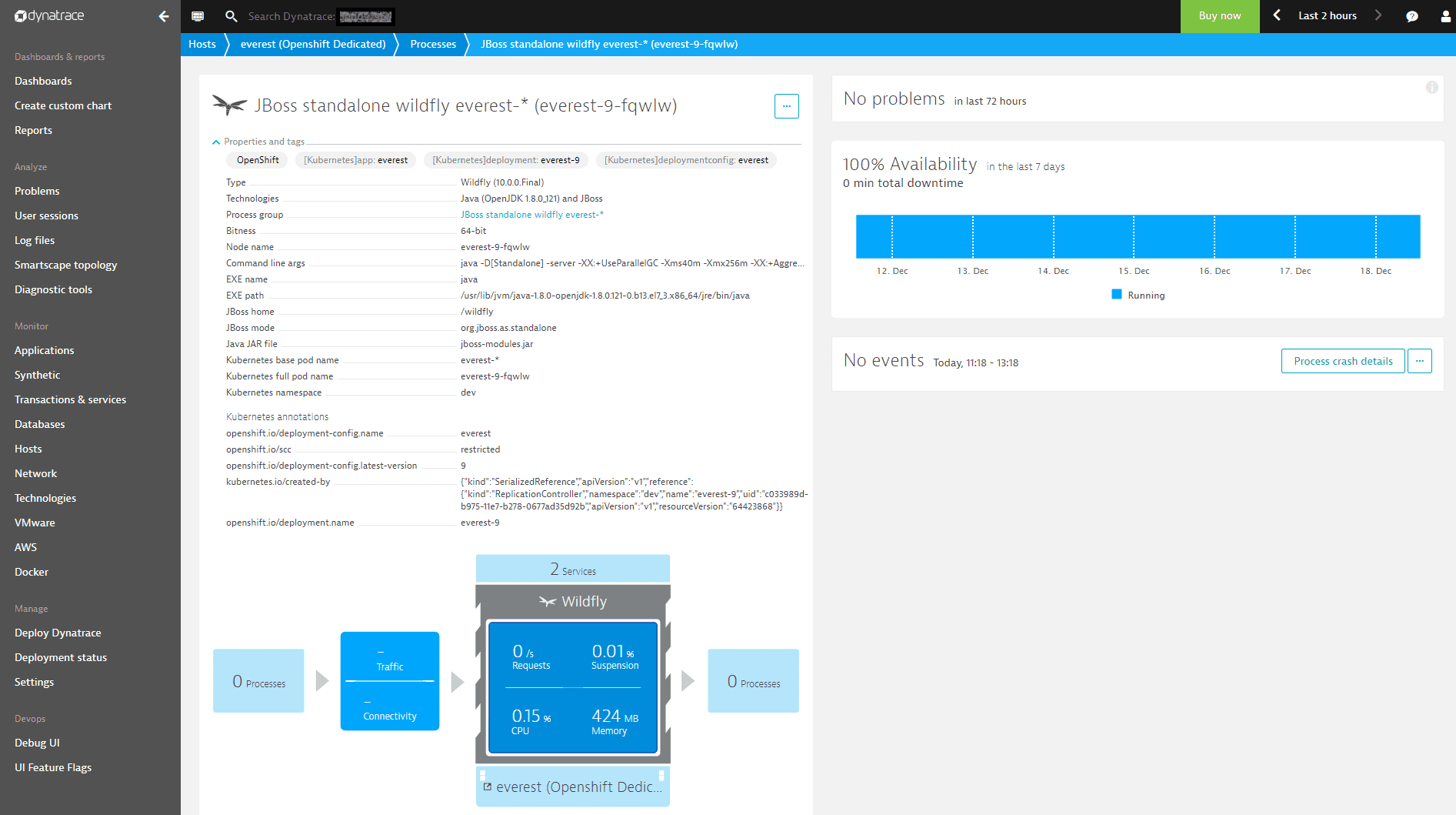
Task: Open everest (Openshift Dedicated) breadcrumb
Action: point(313,44)
